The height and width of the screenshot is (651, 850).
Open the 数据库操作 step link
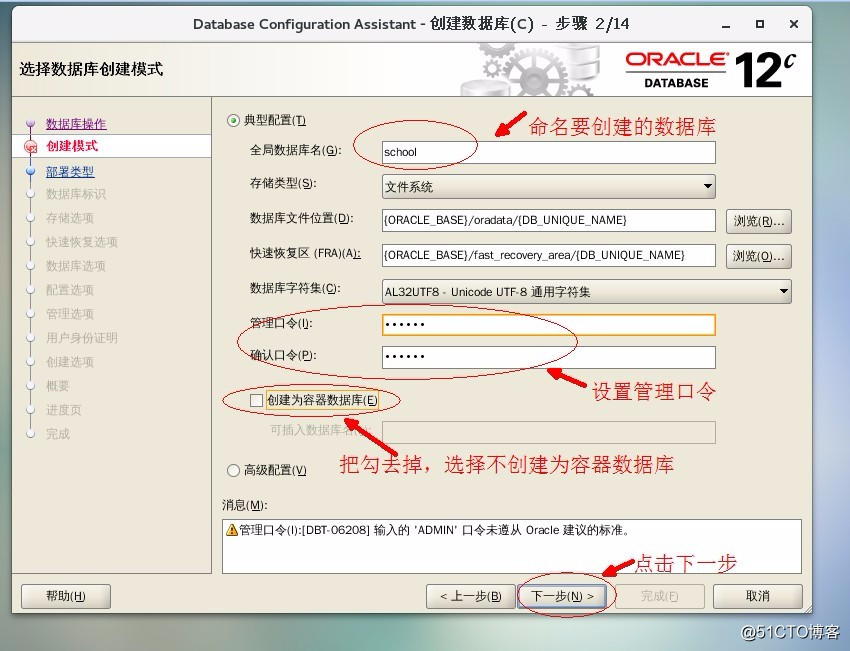76,124
